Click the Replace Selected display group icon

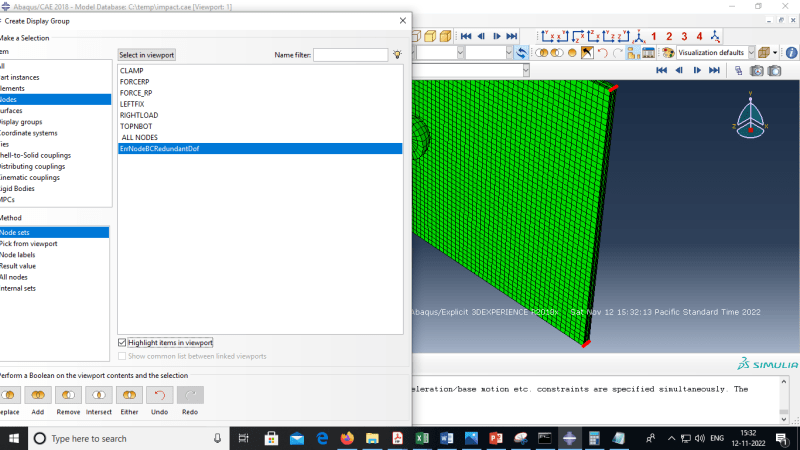(x=541, y=53)
